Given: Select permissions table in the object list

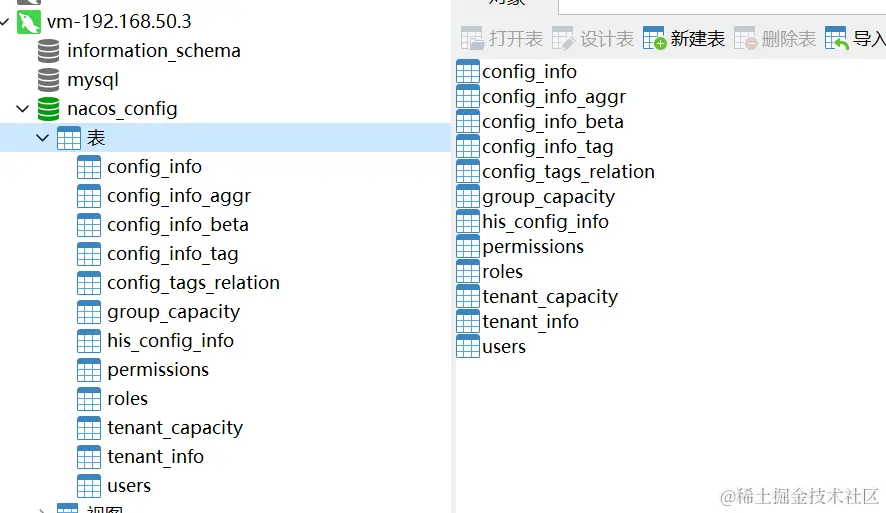Looking at the screenshot, I should coord(532,247).
